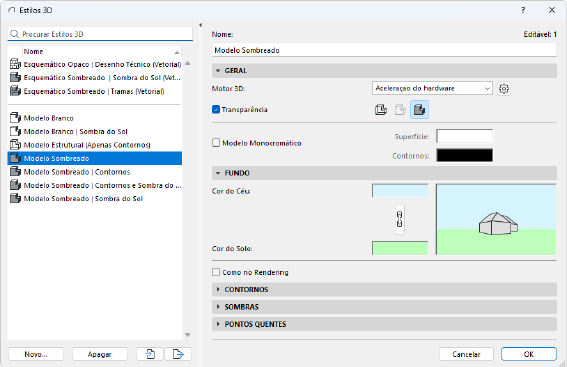The height and width of the screenshot is (367, 567).
Task: Click the list scrollbar up arrow
Action: pos(187,63)
